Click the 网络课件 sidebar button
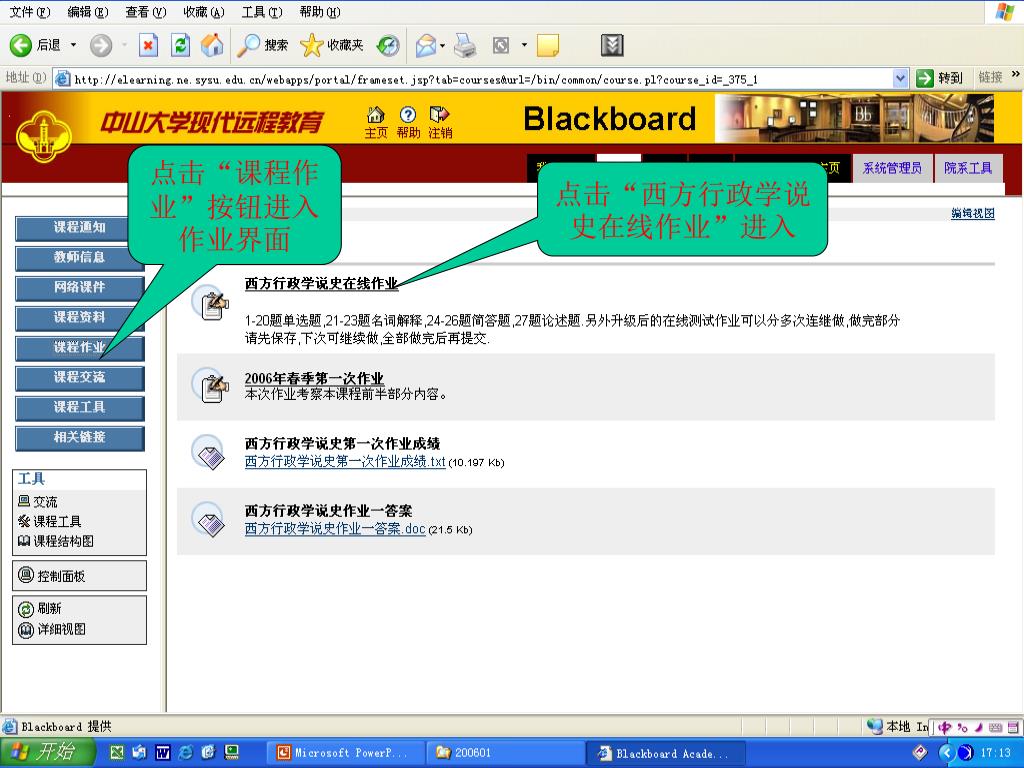 coord(80,288)
